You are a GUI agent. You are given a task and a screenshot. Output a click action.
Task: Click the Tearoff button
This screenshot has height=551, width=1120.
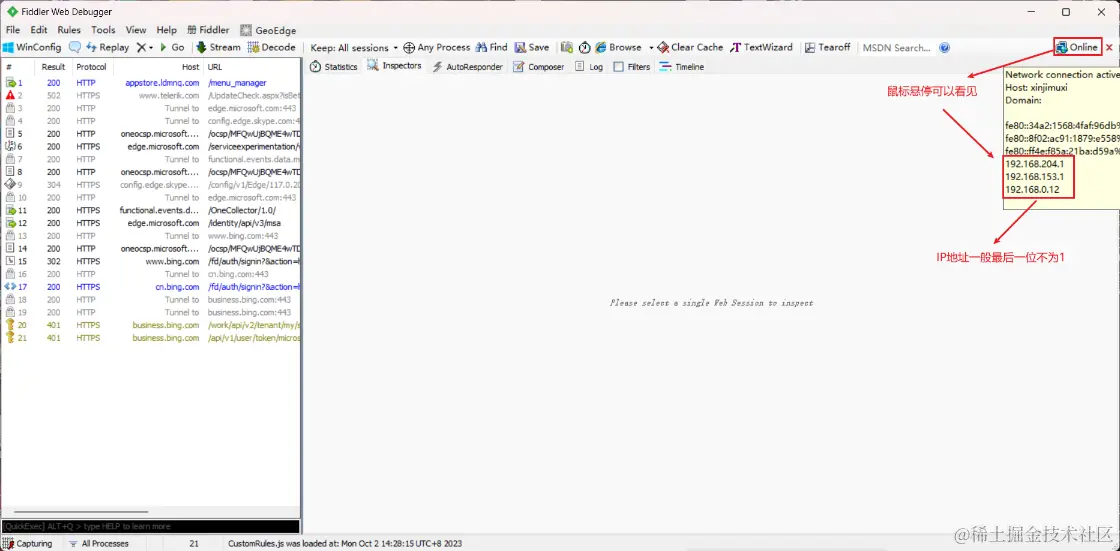pyautogui.click(x=827, y=47)
